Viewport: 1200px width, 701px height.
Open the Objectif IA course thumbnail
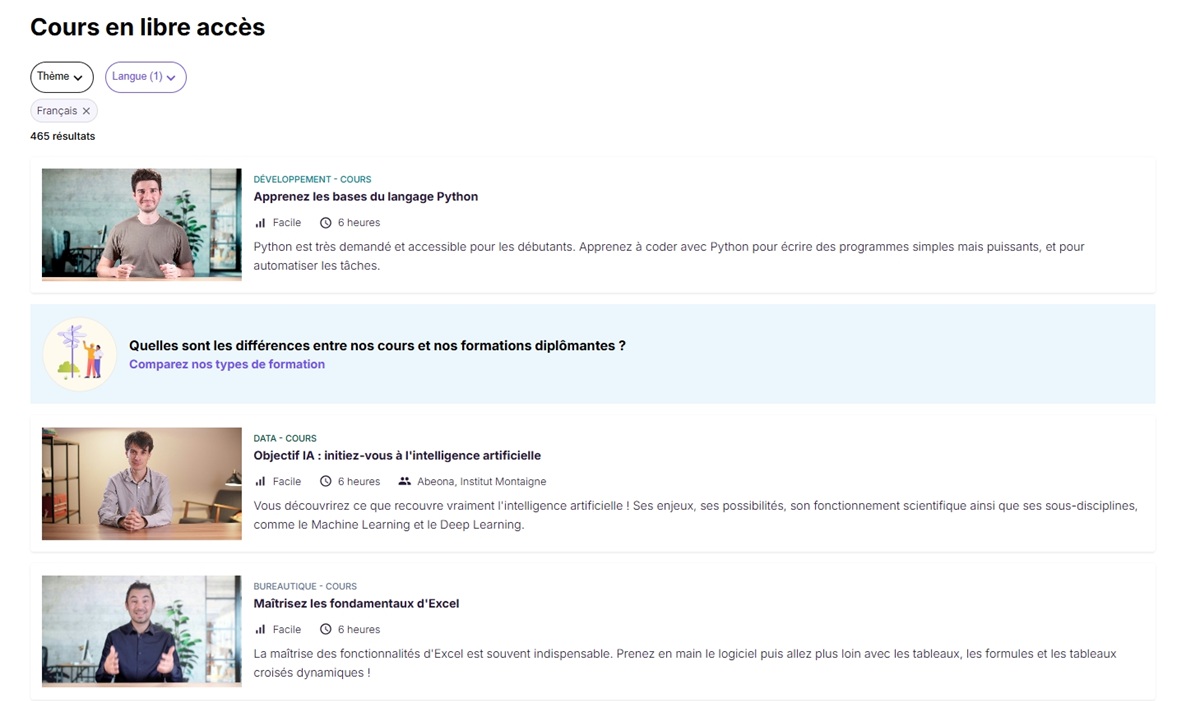coord(141,484)
